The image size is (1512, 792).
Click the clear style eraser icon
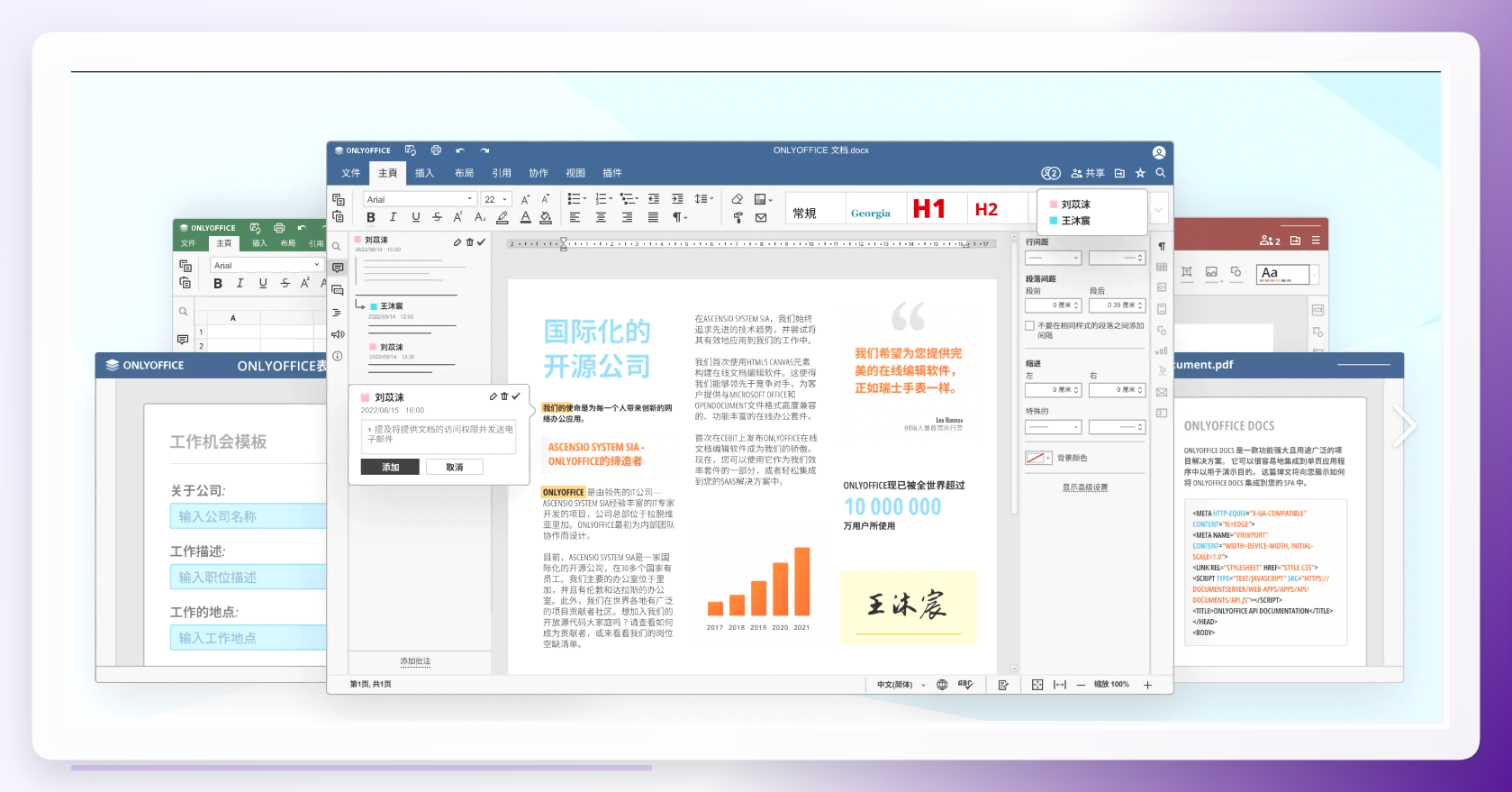(738, 199)
